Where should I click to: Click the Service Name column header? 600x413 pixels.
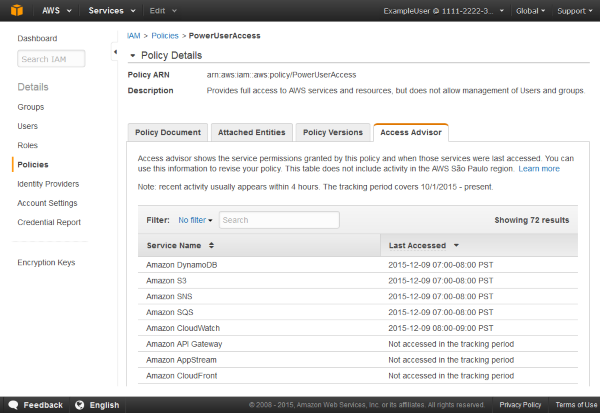tap(259, 245)
